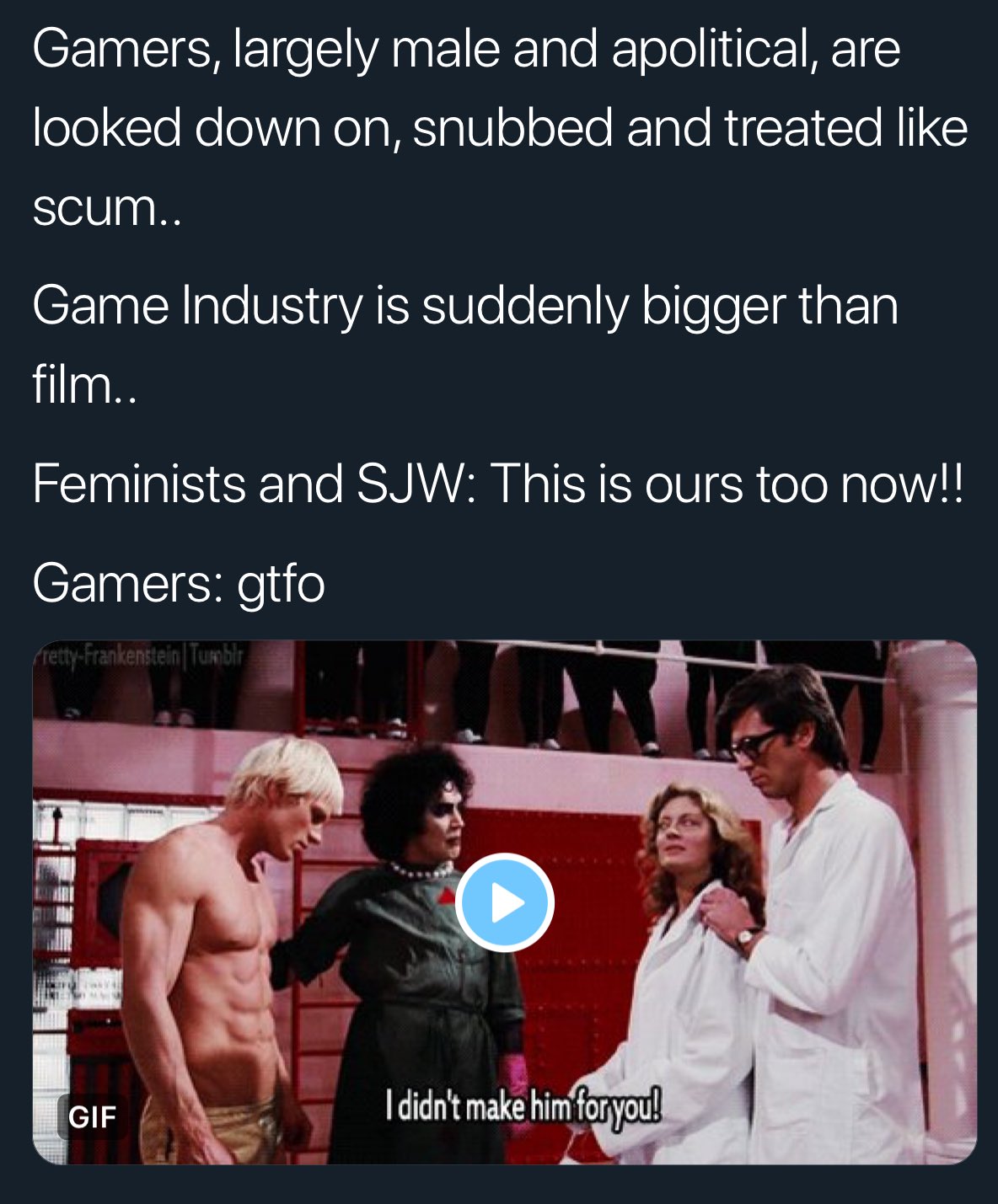Image resolution: width=998 pixels, height=1204 pixels.
Task: Click the pretty-Frankenstein Tumblr watermark
Action: (140, 656)
